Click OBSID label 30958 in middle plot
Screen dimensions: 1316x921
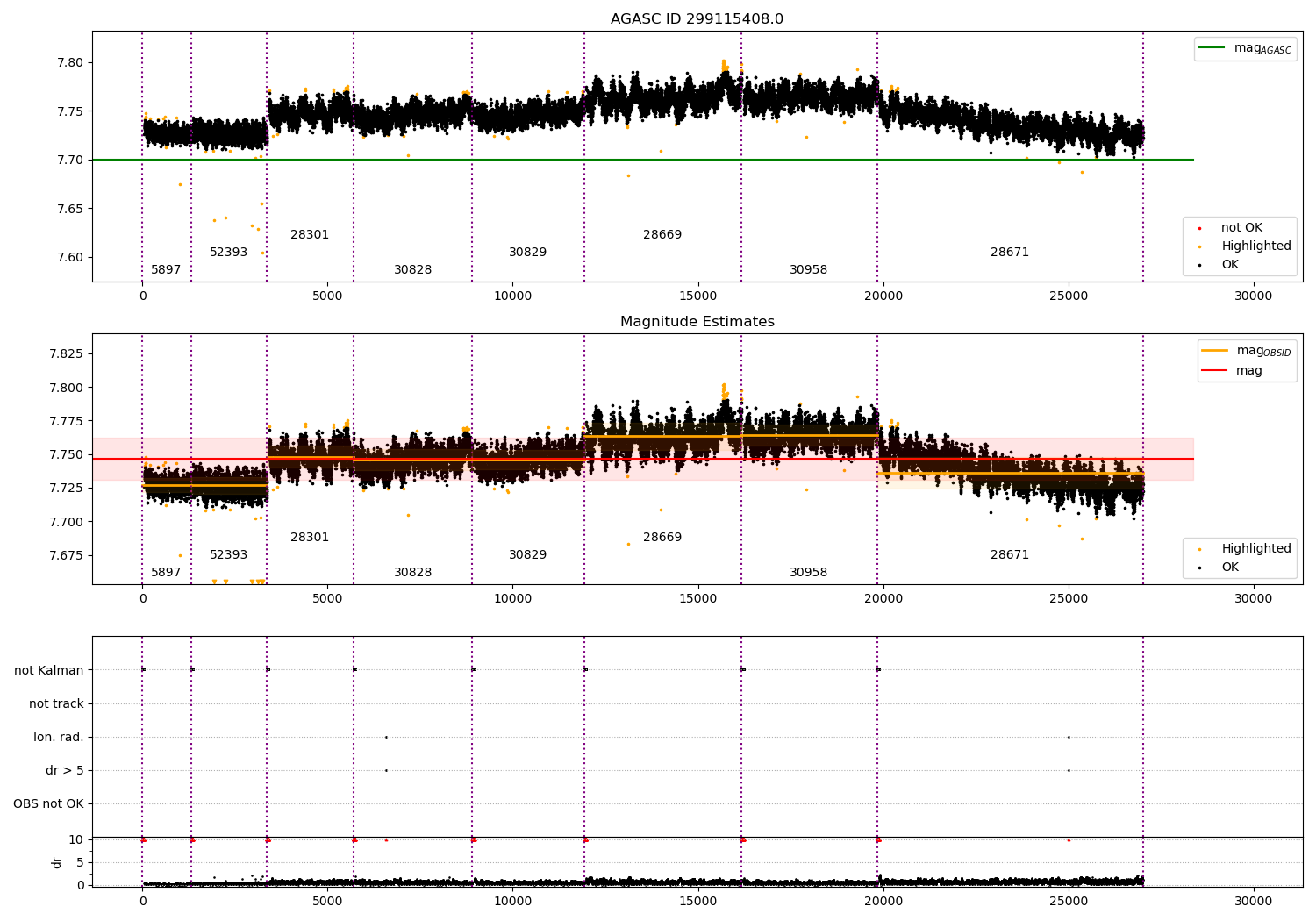(x=808, y=573)
